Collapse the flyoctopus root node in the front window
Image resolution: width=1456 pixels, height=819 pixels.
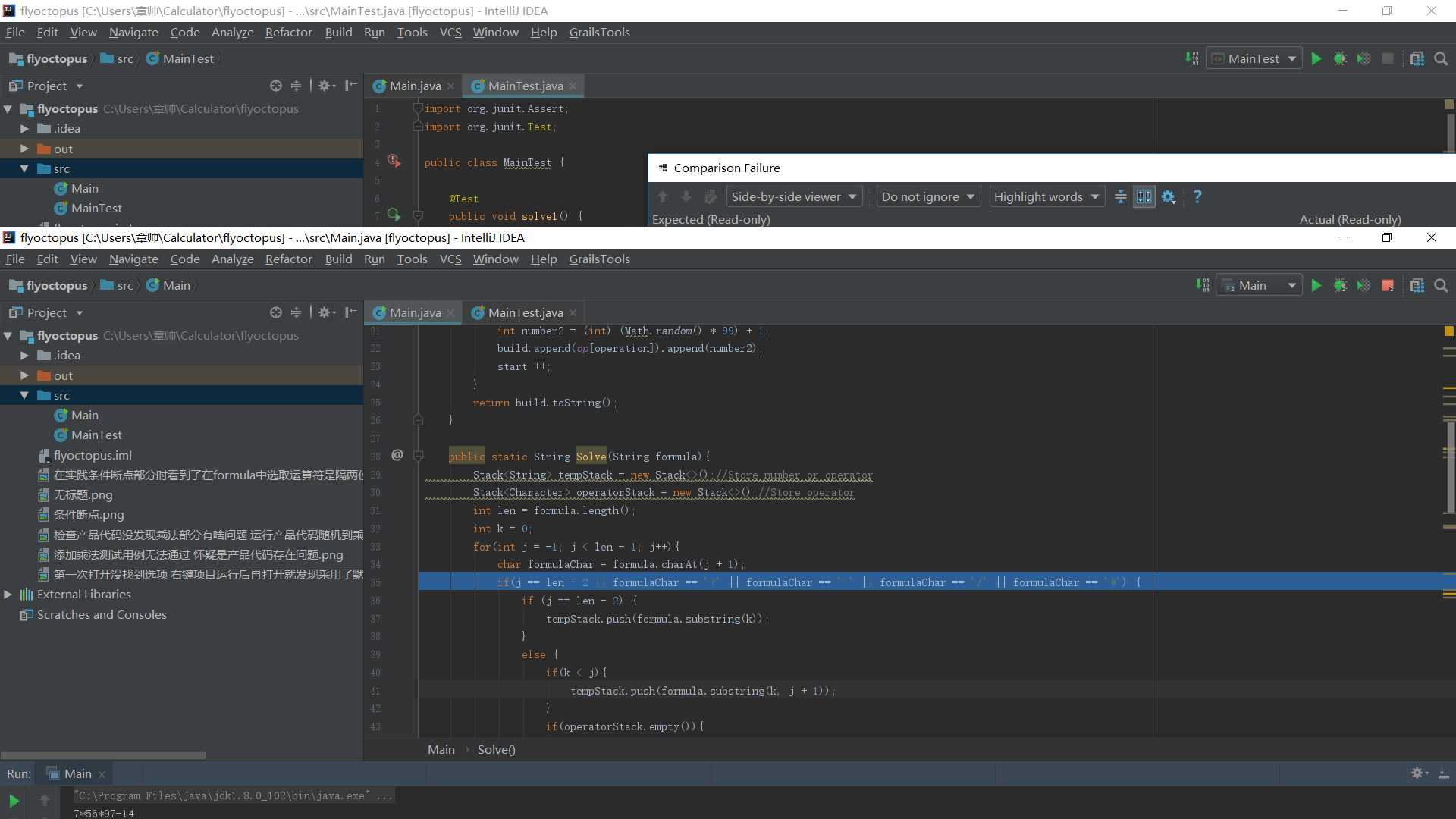point(8,335)
